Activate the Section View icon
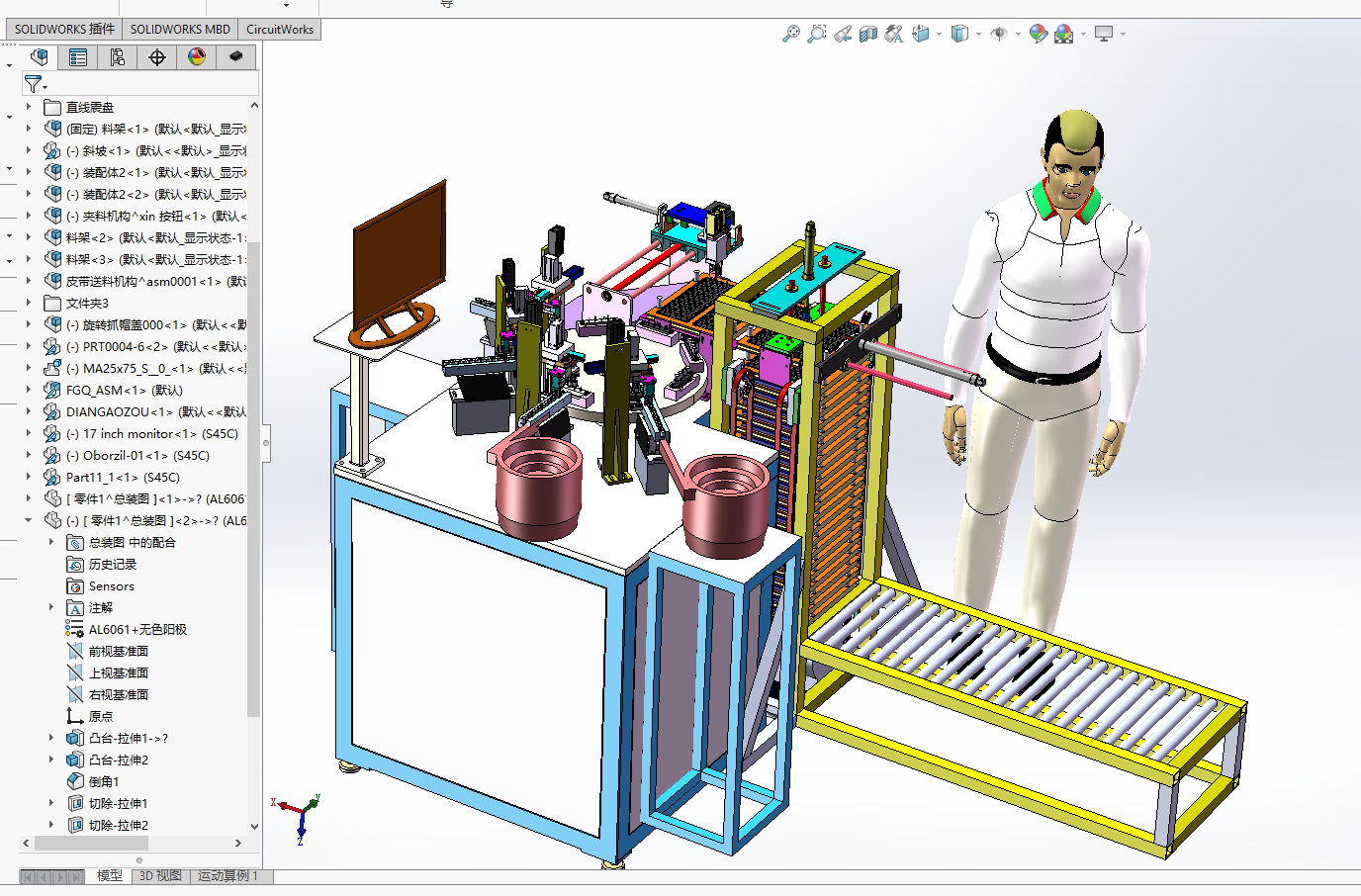 868,34
